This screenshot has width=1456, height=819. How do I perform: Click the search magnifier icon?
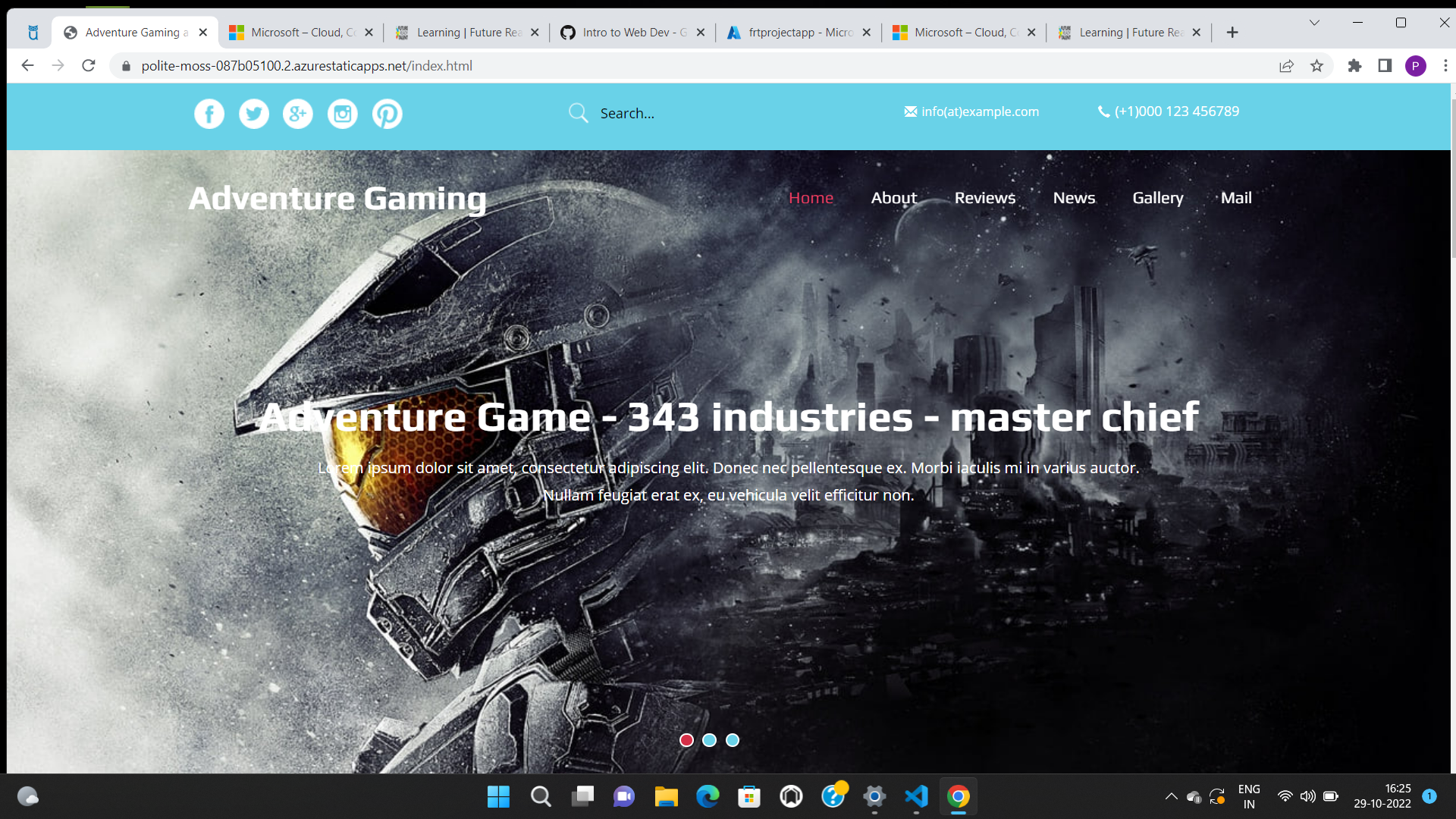tap(578, 113)
